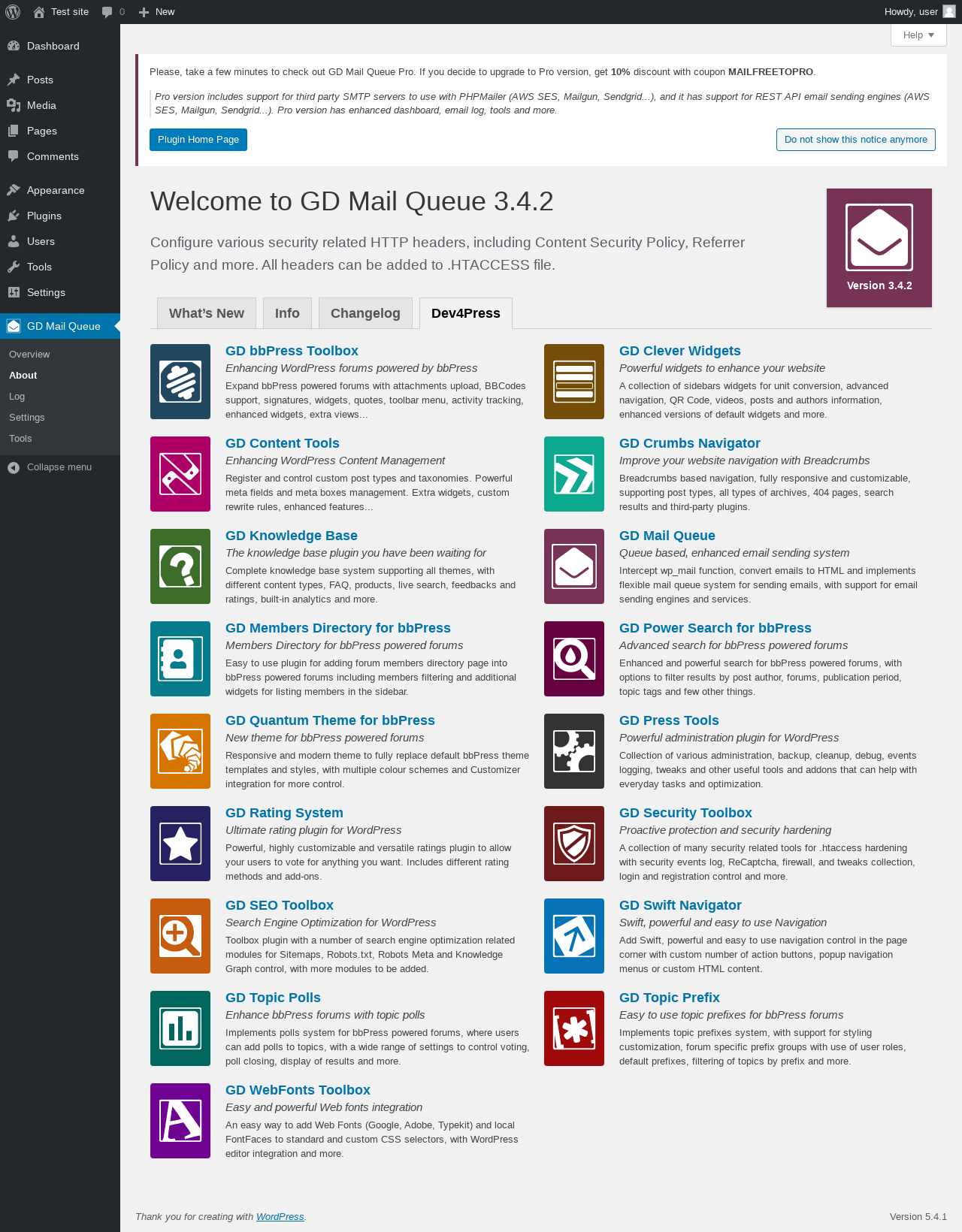The width and height of the screenshot is (962, 1232).
Task: Open the Users menu
Action: 60,241
